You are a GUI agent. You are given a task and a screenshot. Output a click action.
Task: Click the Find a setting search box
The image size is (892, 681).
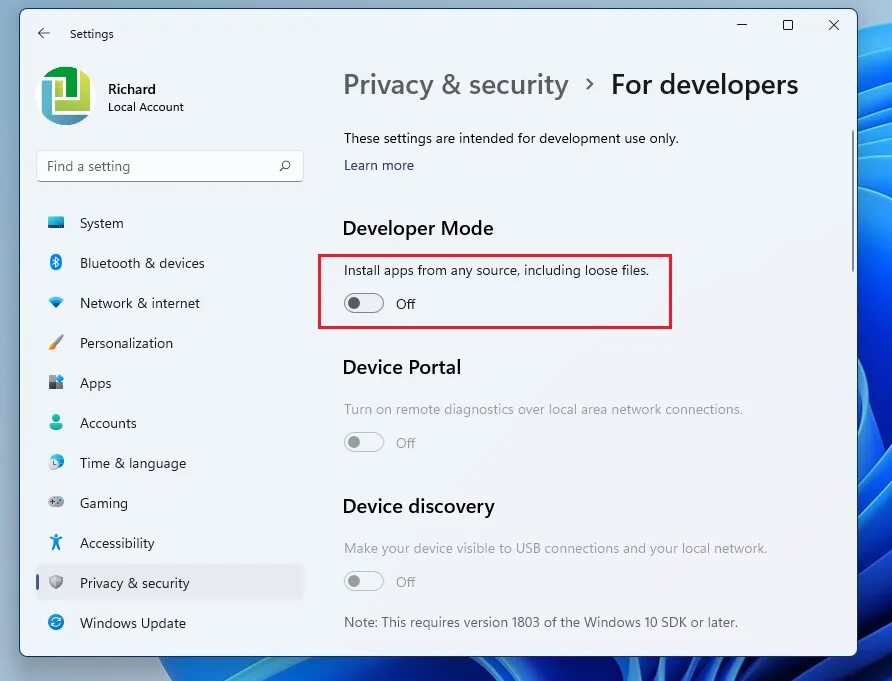pyautogui.click(x=170, y=166)
